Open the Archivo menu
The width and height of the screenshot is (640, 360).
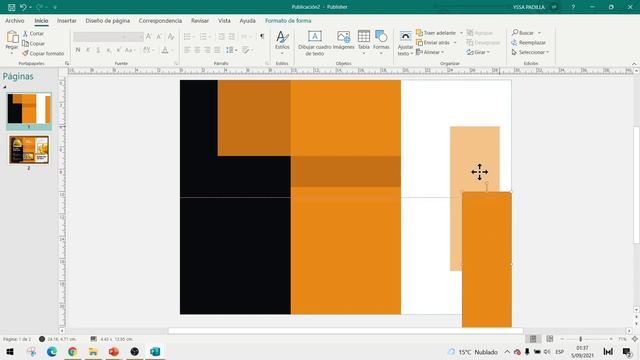(14, 20)
